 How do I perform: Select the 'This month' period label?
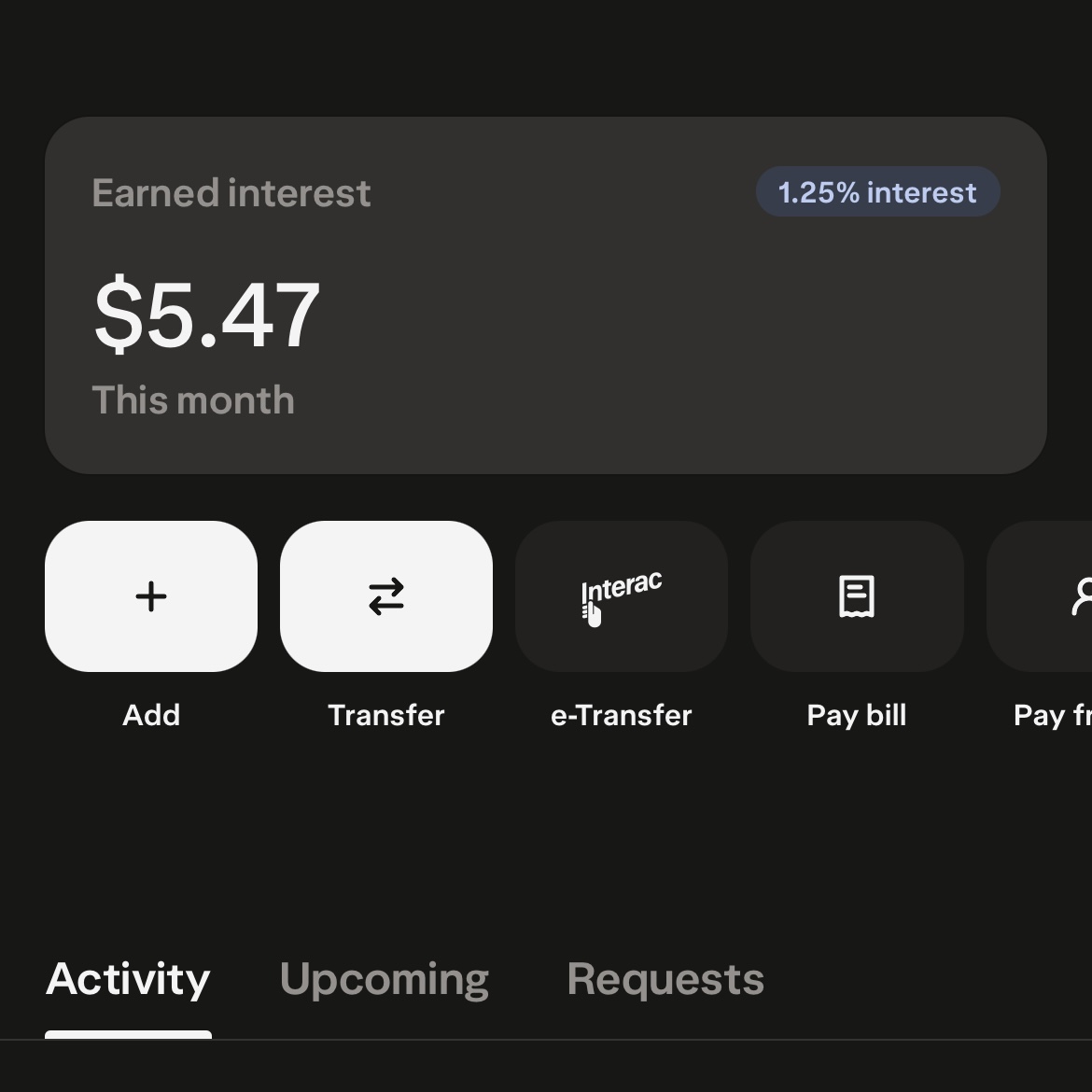click(193, 400)
